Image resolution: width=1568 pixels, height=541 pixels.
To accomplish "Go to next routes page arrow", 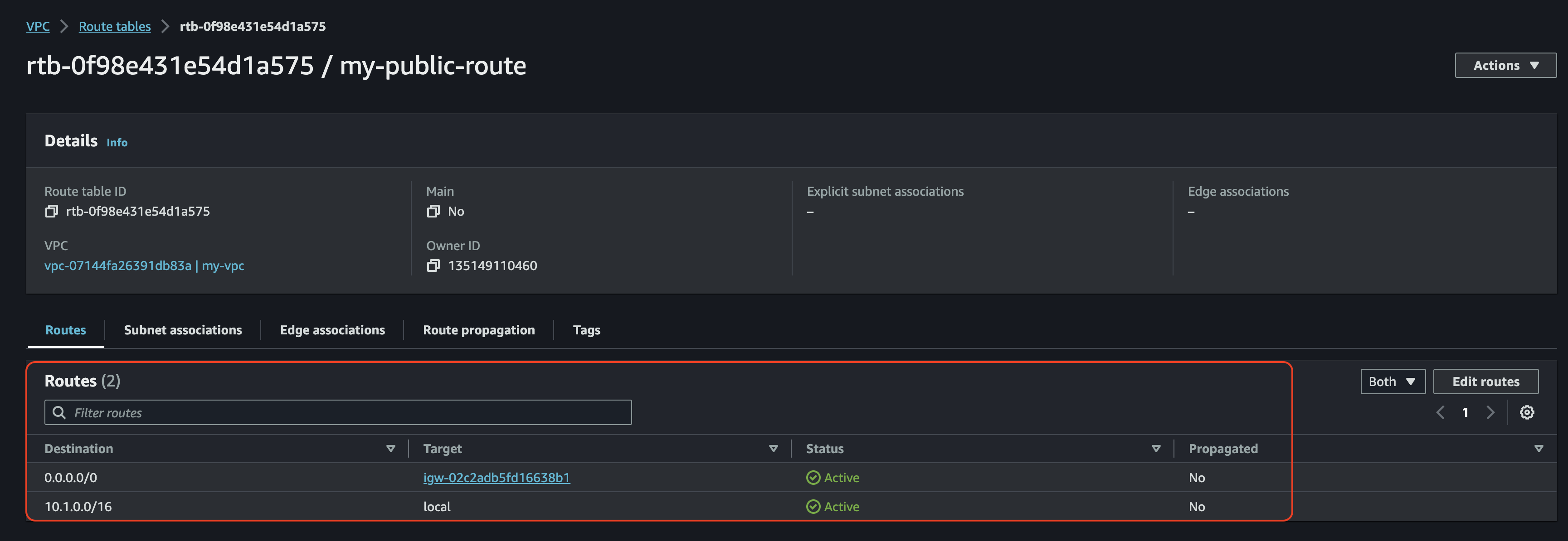I will (1490, 413).
